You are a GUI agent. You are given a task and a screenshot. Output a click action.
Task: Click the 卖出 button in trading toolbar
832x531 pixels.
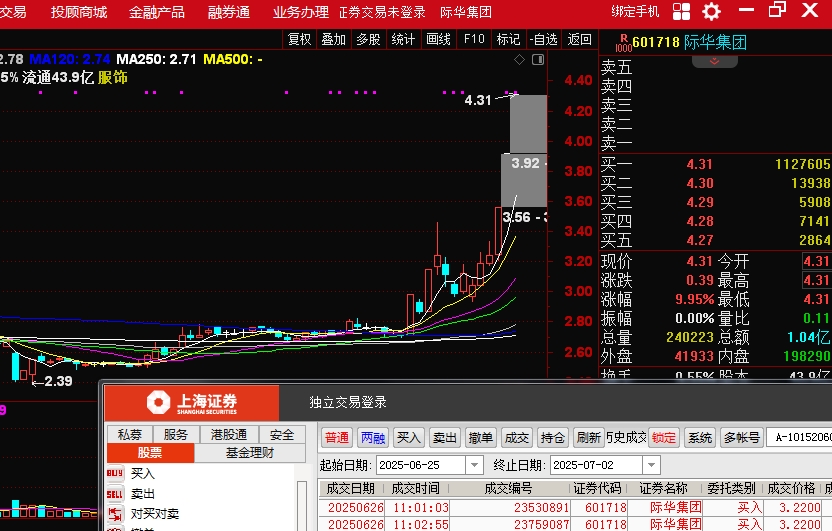coord(445,438)
